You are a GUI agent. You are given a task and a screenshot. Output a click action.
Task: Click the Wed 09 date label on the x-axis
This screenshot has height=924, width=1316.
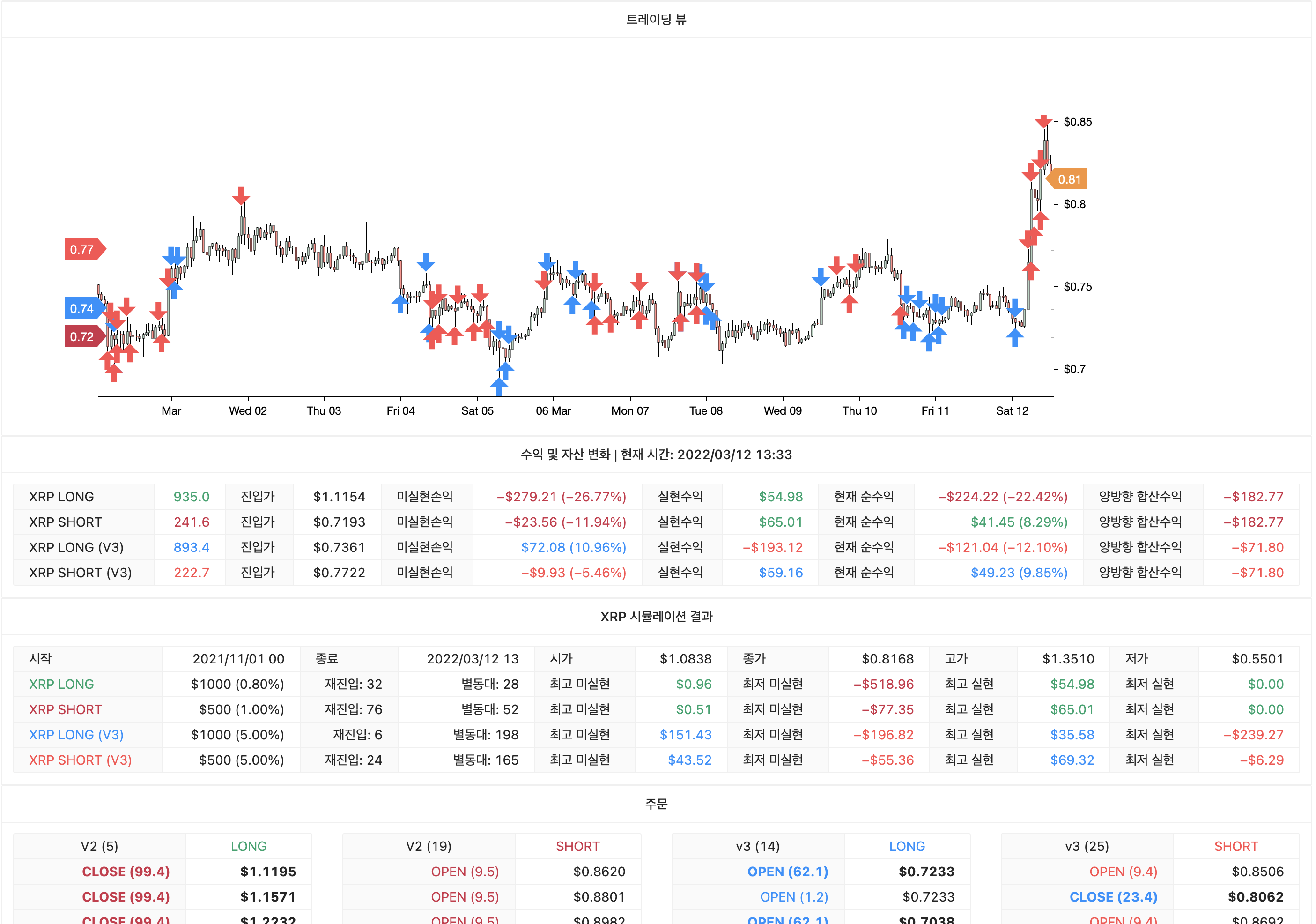(x=783, y=410)
